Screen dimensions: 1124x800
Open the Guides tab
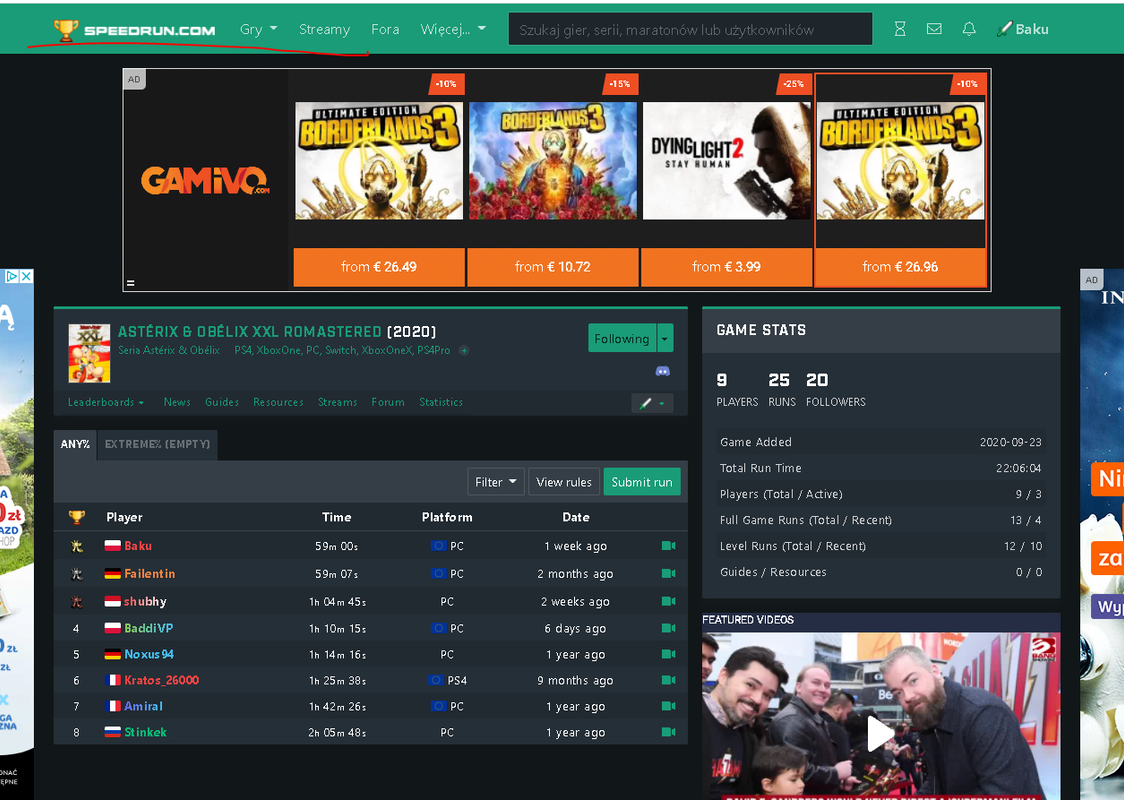click(222, 402)
